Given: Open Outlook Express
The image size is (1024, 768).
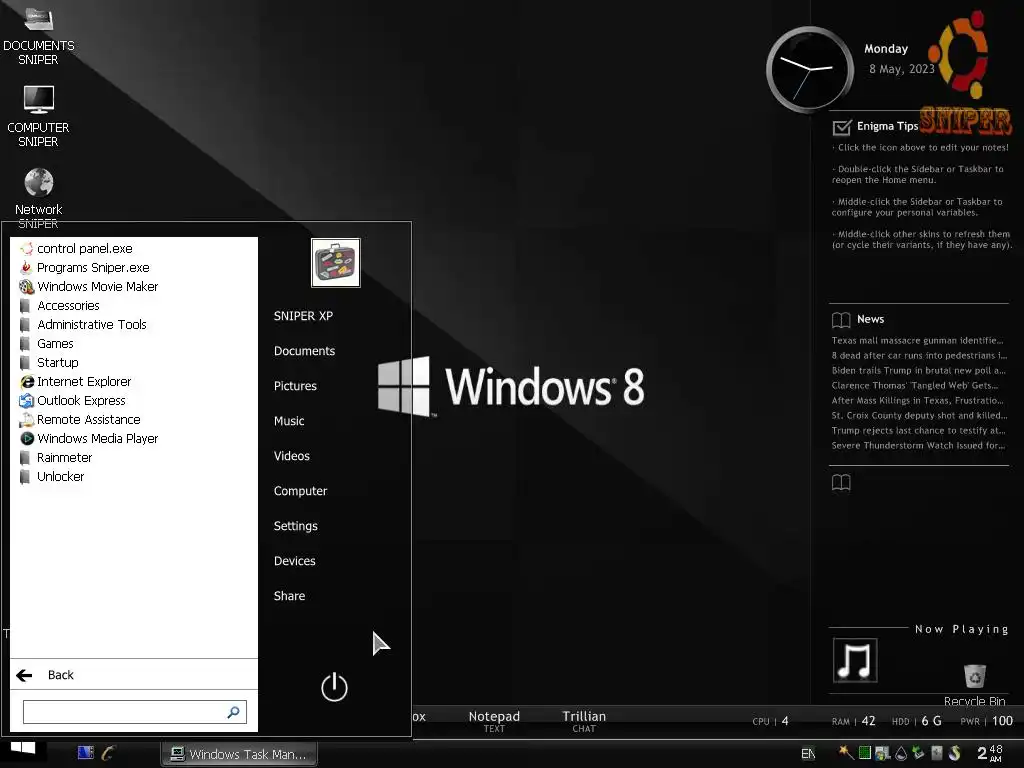Looking at the screenshot, I should click(72, 400).
